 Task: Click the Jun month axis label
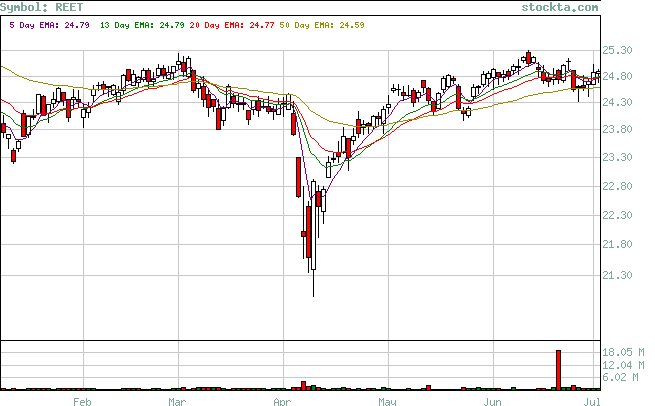tap(492, 402)
